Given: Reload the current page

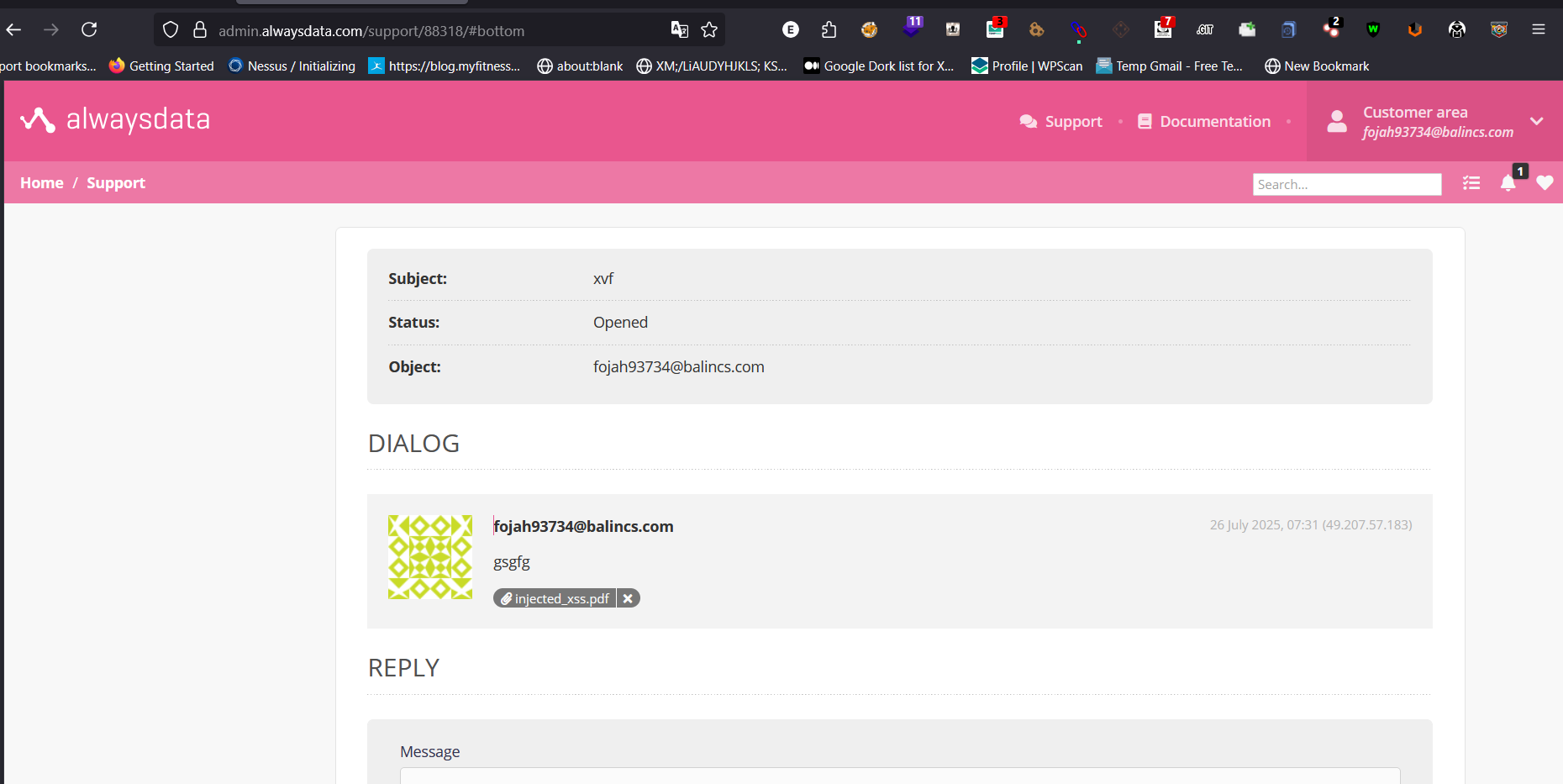Looking at the screenshot, I should [x=89, y=30].
